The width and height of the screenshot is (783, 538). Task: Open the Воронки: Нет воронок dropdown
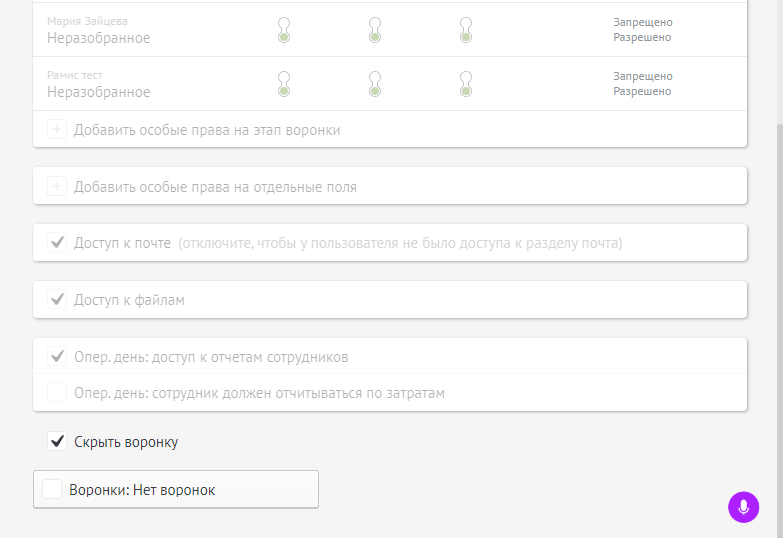pyautogui.click(x=176, y=490)
